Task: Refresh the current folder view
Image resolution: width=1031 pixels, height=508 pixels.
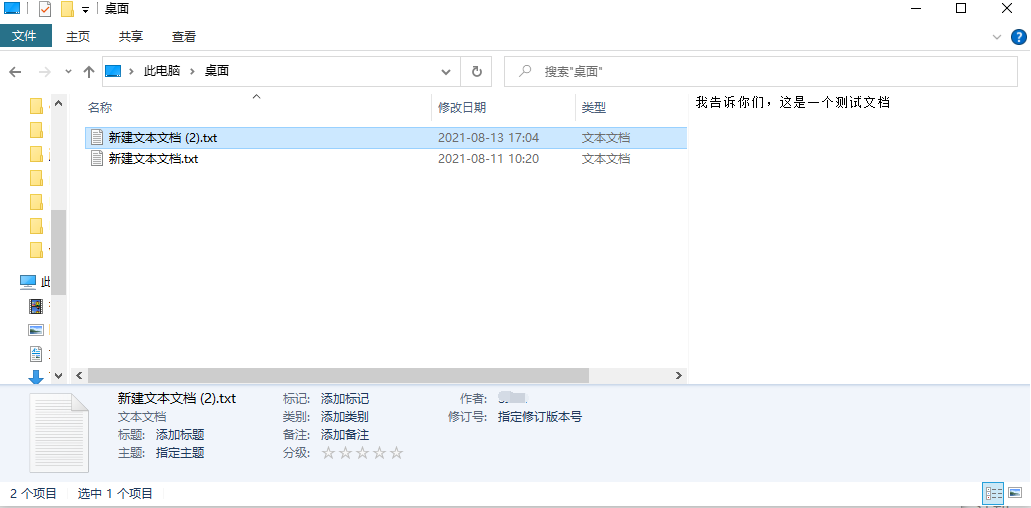Action: 476,72
